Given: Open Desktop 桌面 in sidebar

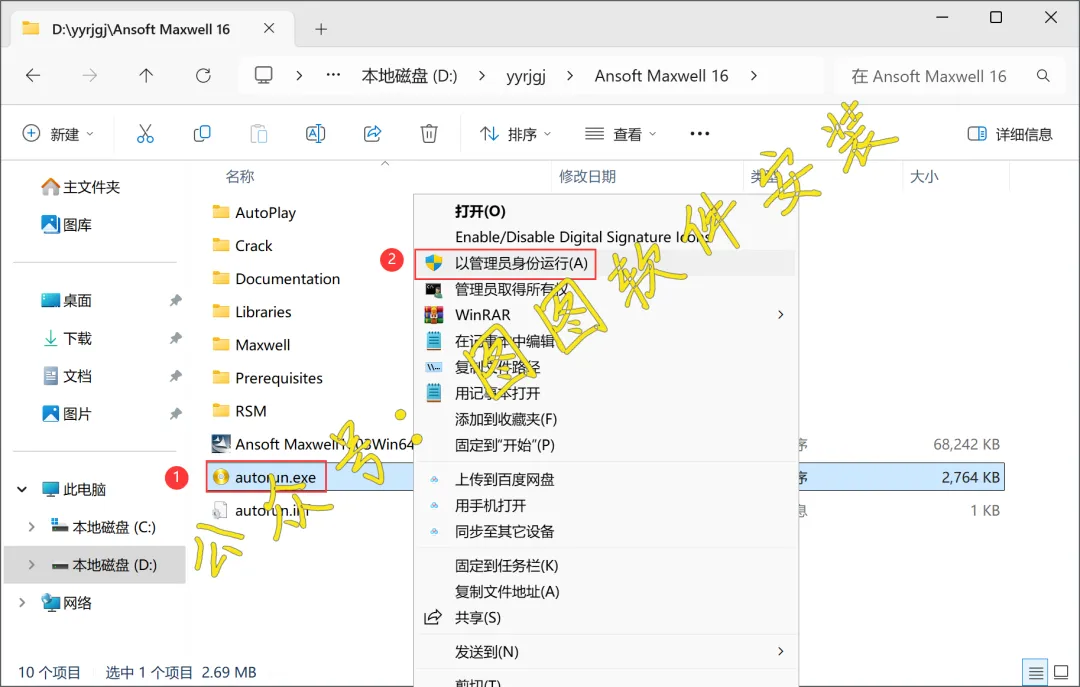Looking at the screenshot, I should tap(67, 300).
